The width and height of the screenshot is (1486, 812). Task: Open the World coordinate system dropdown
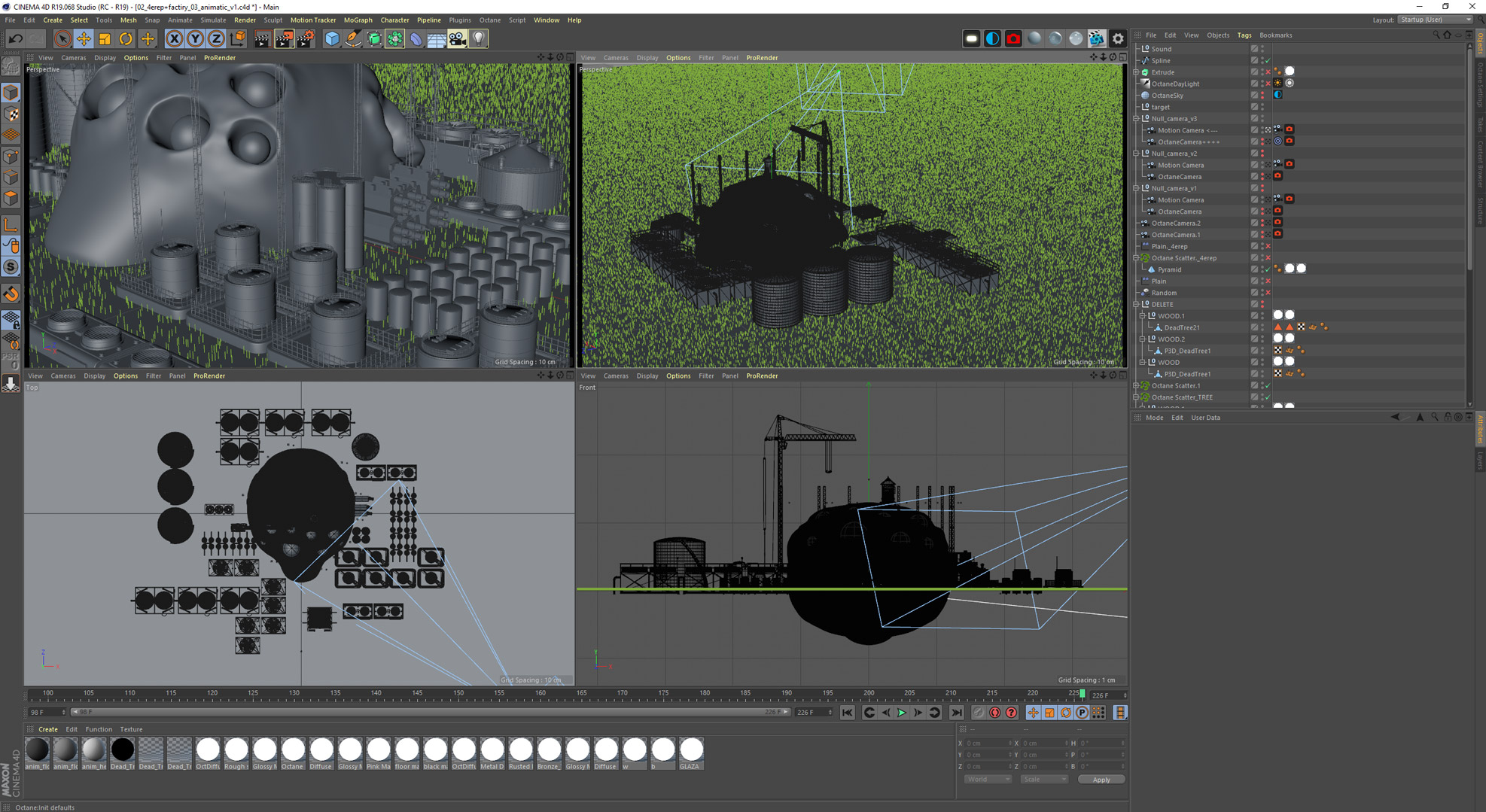(987, 780)
